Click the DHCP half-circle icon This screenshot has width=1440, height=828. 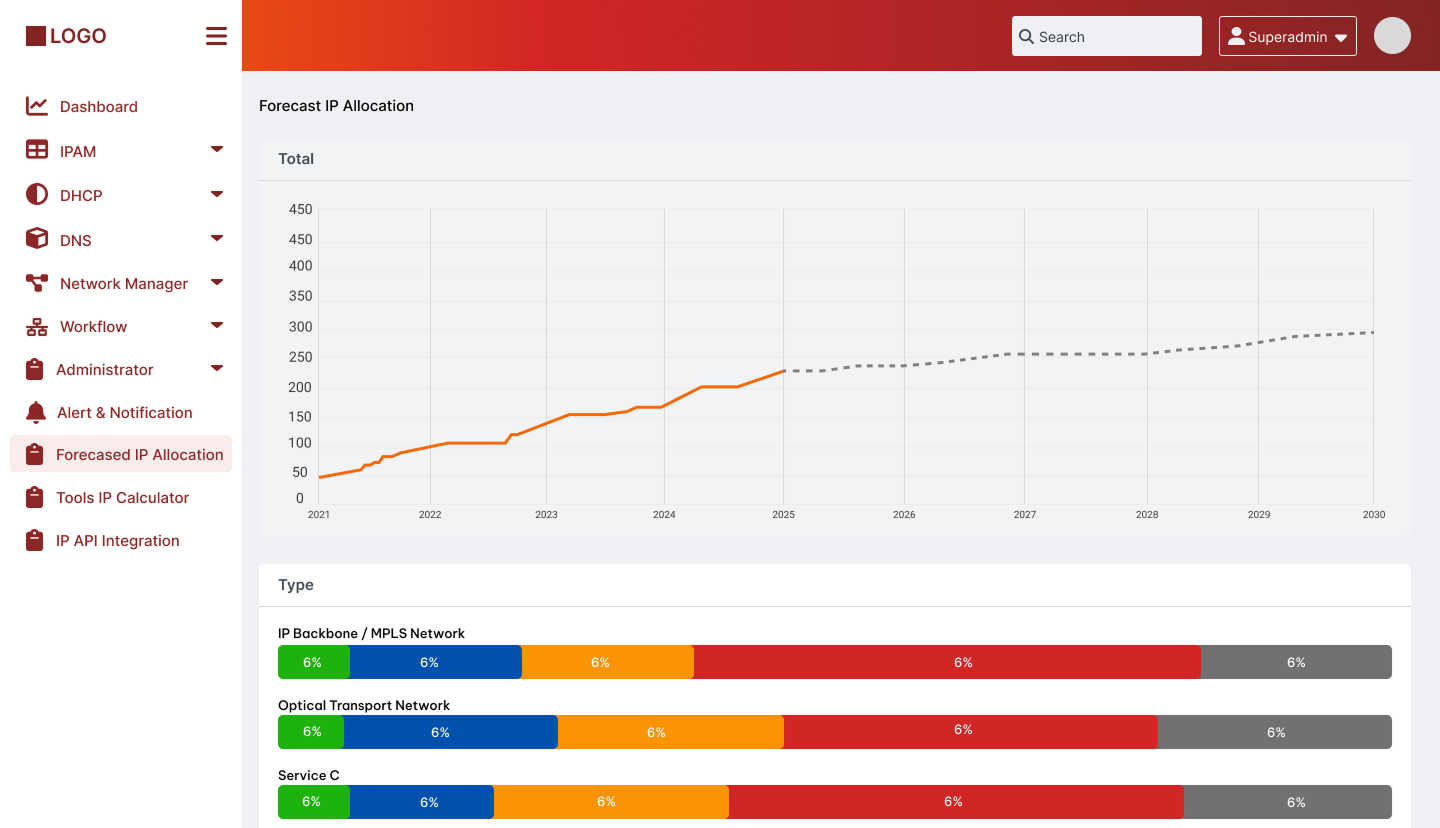click(37, 194)
